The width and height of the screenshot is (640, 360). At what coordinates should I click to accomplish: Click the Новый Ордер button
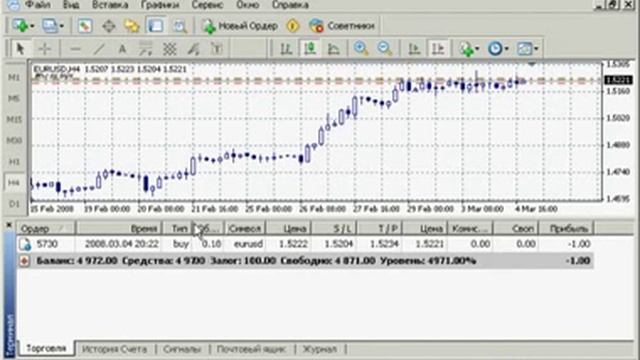[x=240, y=26]
